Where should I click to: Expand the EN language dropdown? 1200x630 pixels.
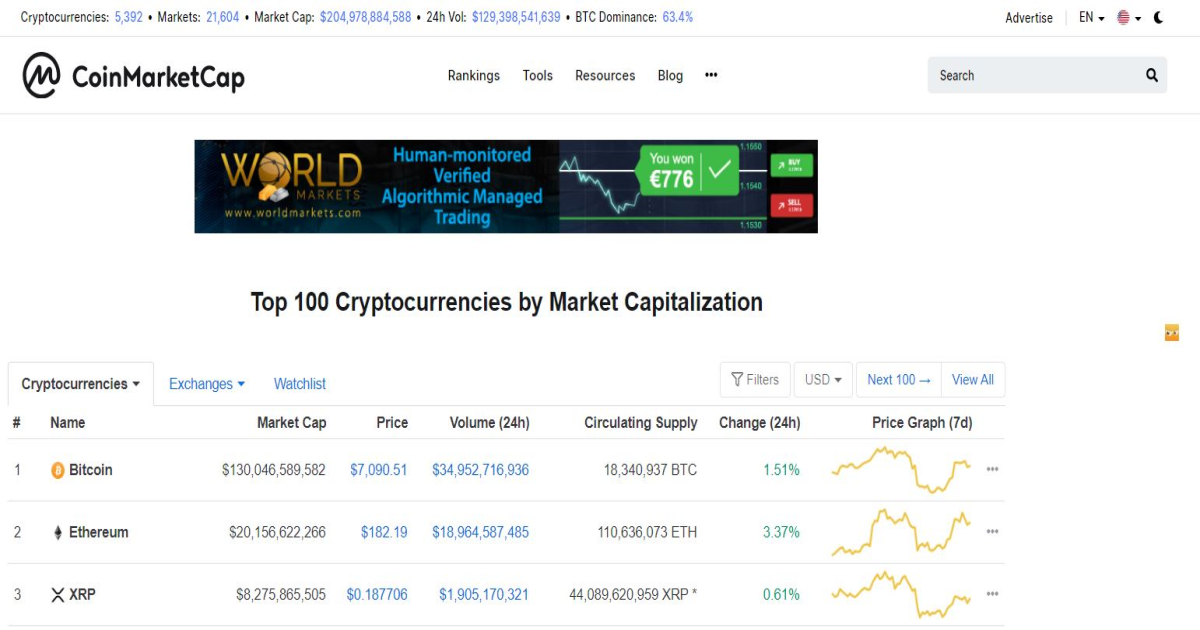tap(1092, 17)
